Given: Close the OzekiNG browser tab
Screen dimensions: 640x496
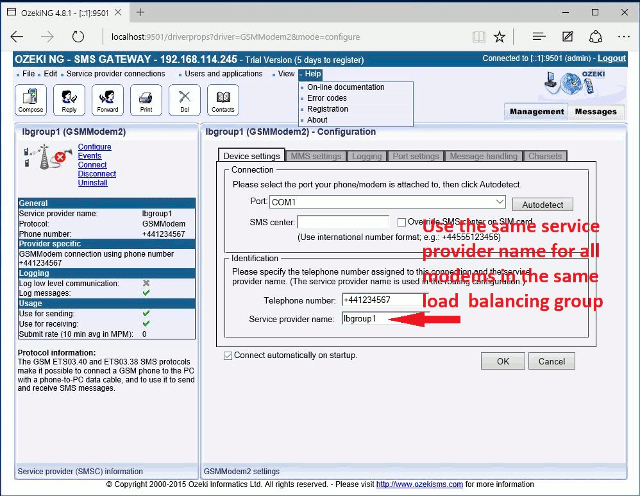Looking at the screenshot, I should coord(118,12).
